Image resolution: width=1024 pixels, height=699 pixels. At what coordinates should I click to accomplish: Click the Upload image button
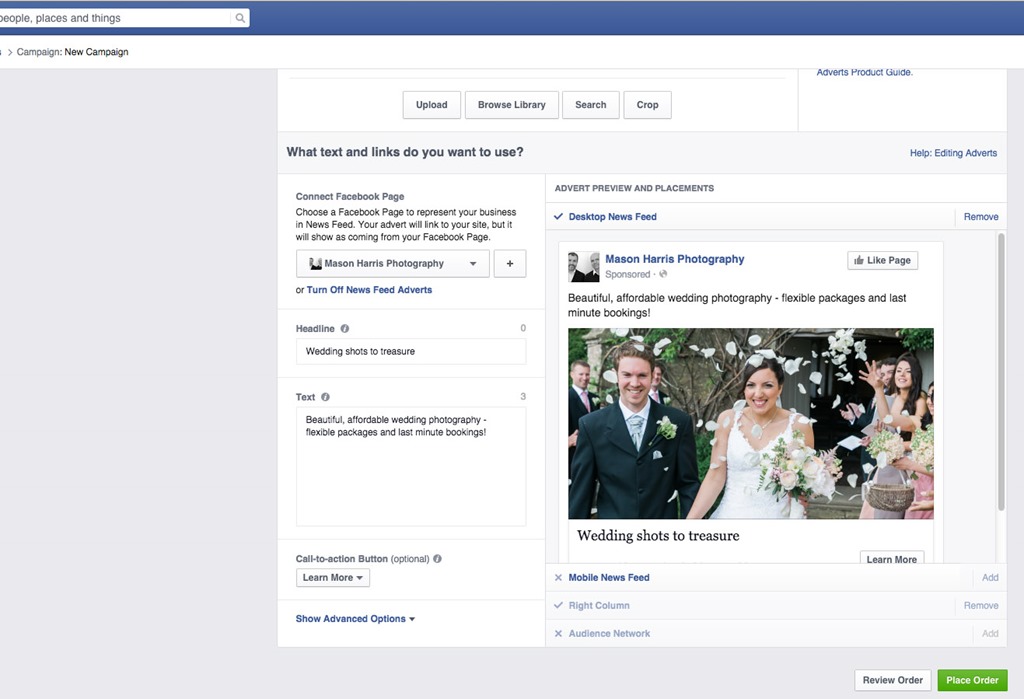coord(432,105)
